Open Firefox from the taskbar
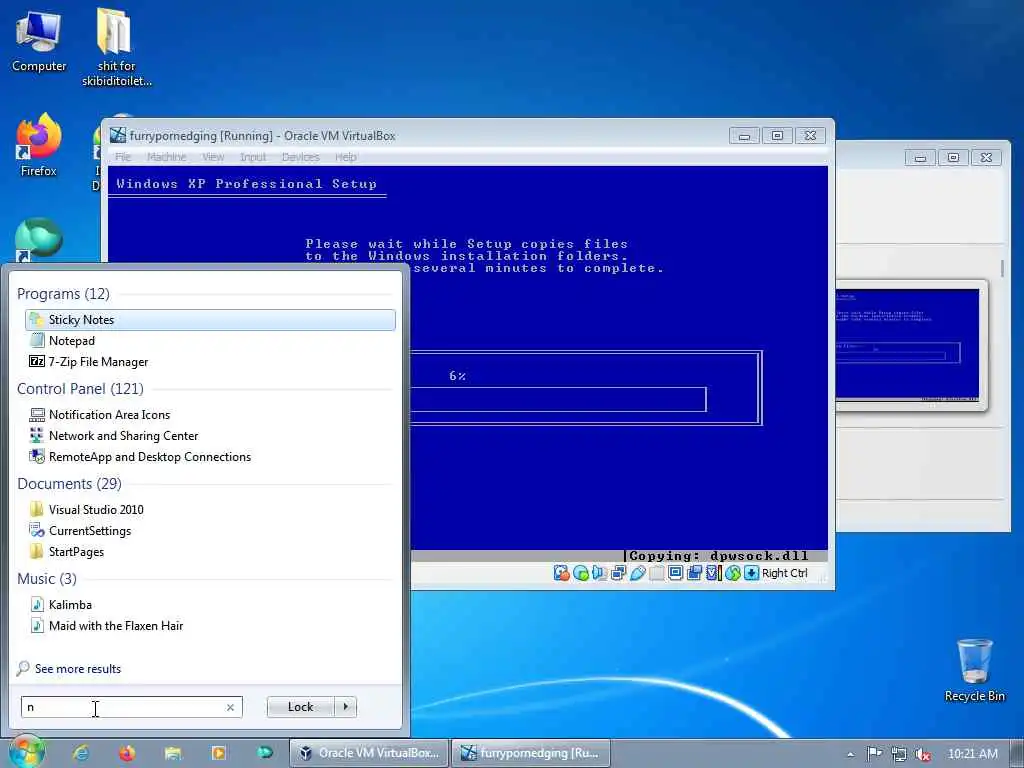The width and height of the screenshot is (1024, 768). coord(127,753)
